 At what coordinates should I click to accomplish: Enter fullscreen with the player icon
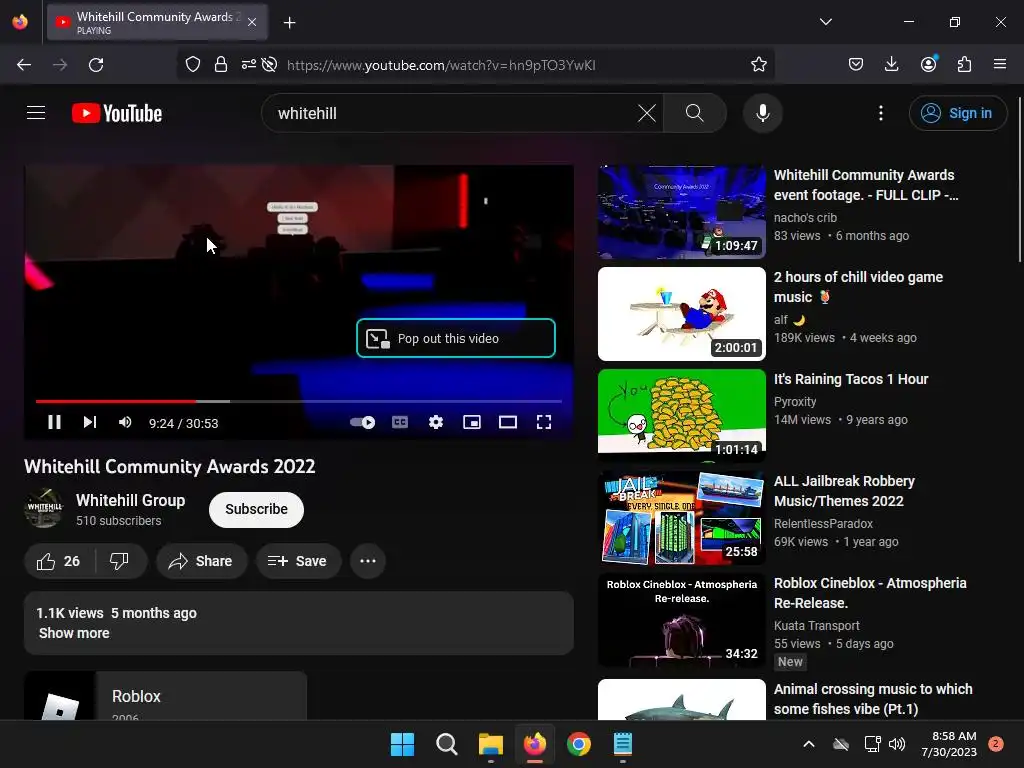coord(543,423)
